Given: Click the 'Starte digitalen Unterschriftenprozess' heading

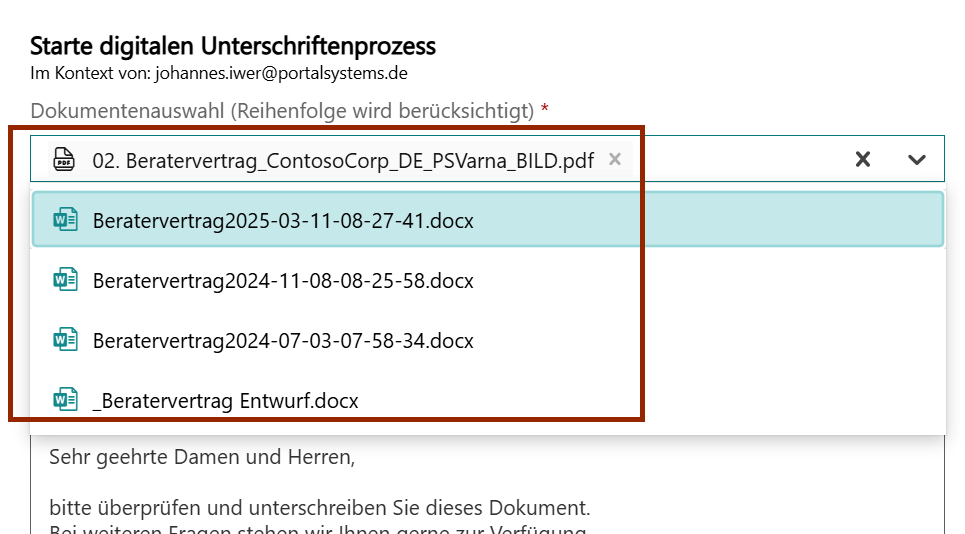Looking at the screenshot, I should tap(233, 46).
